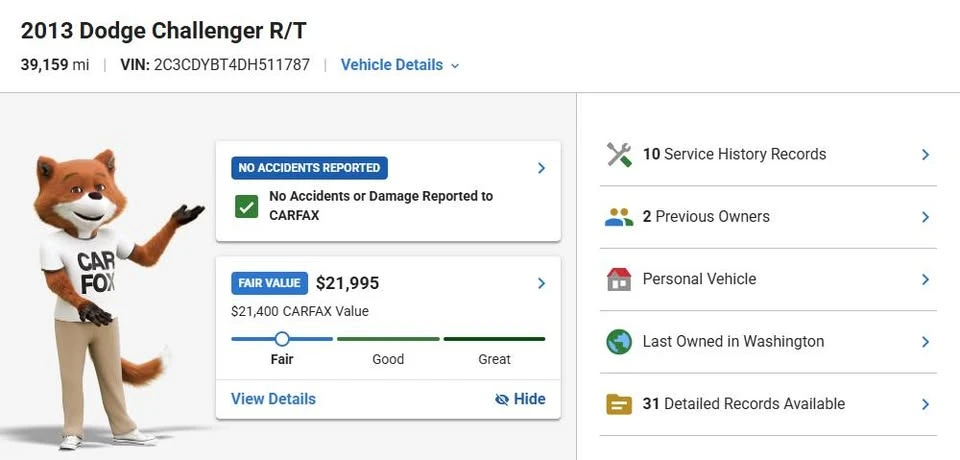Click the Good segment of value bar
Image resolution: width=960 pixels, height=460 pixels.
[388, 339]
